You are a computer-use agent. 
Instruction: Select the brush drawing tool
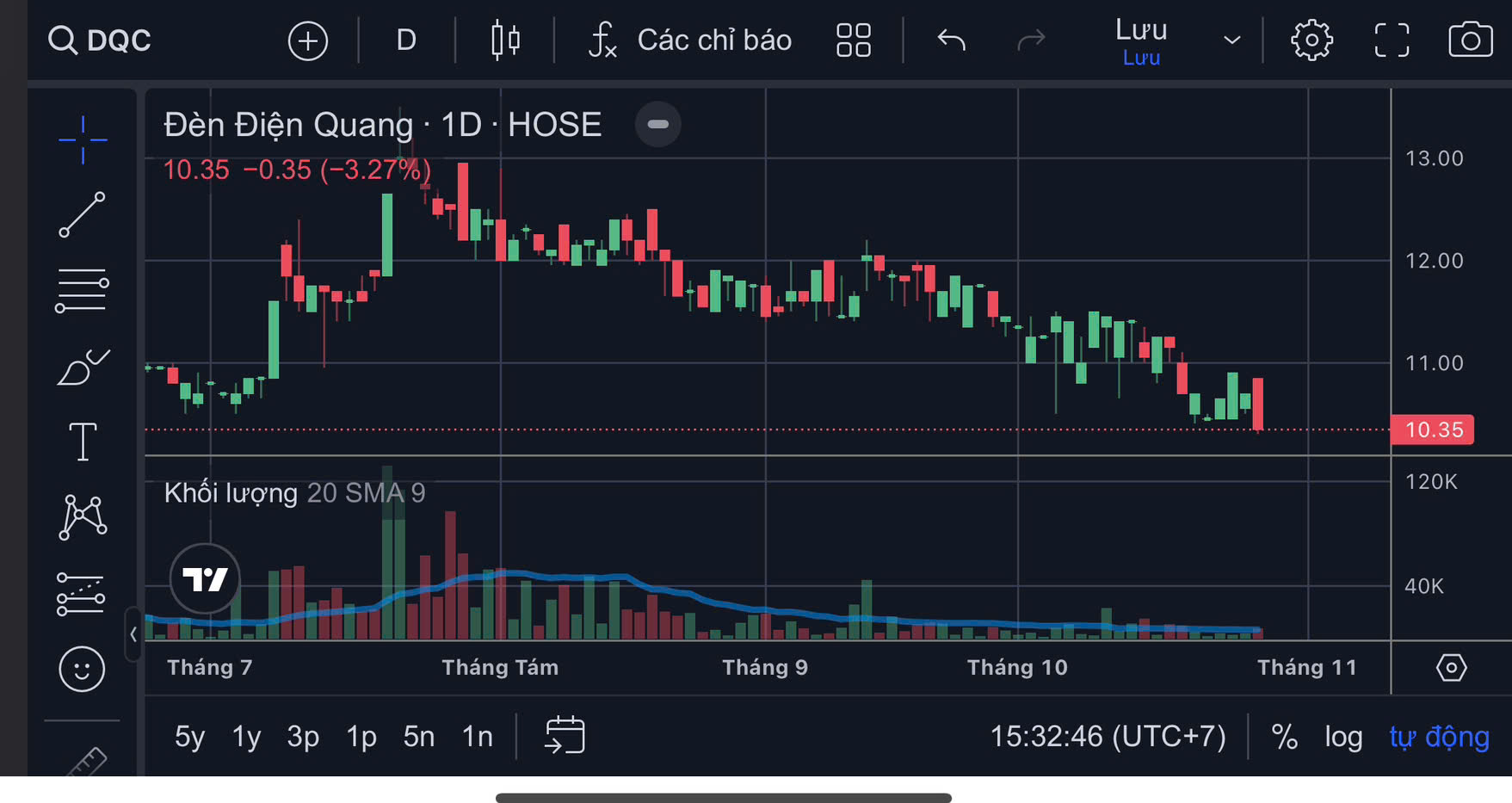tap(83, 368)
